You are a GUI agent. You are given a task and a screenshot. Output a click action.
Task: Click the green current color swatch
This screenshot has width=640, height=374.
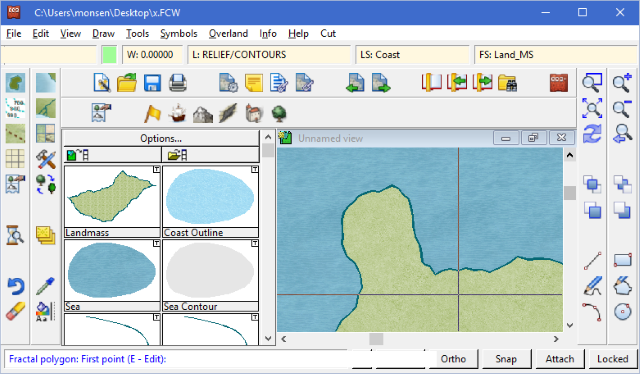click(x=109, y=55)
